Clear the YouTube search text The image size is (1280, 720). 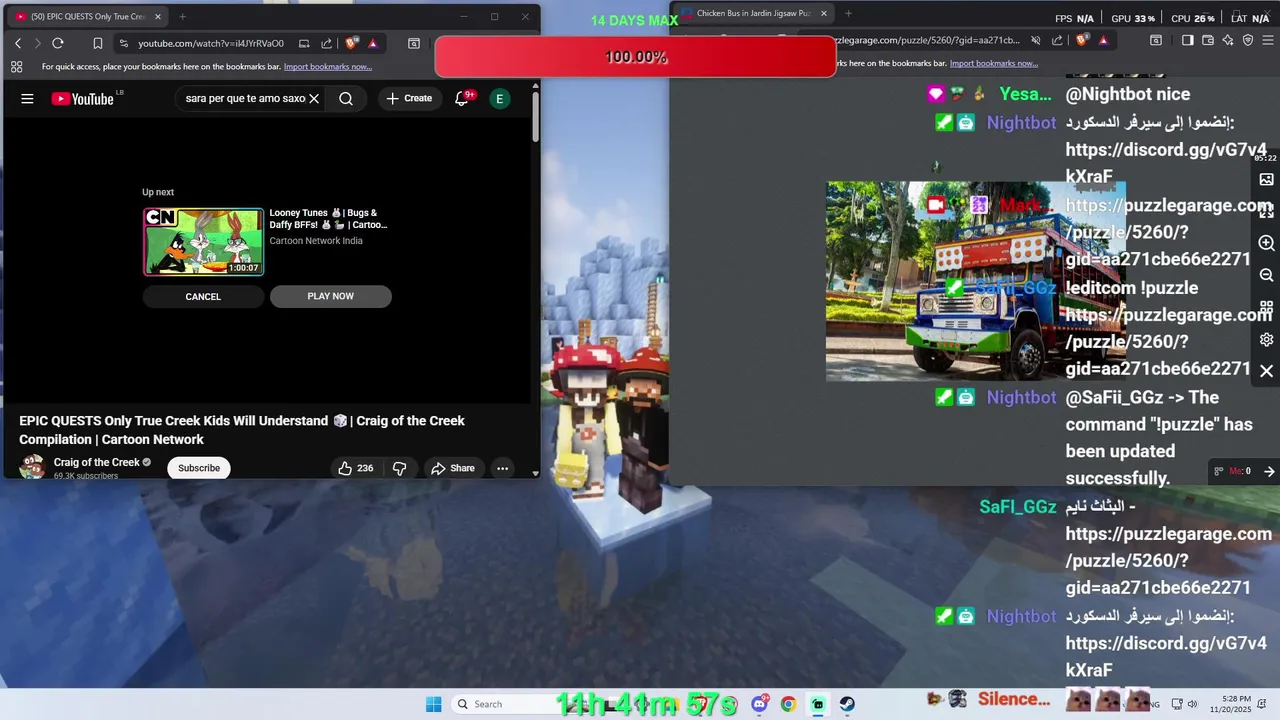pos(313,99)
